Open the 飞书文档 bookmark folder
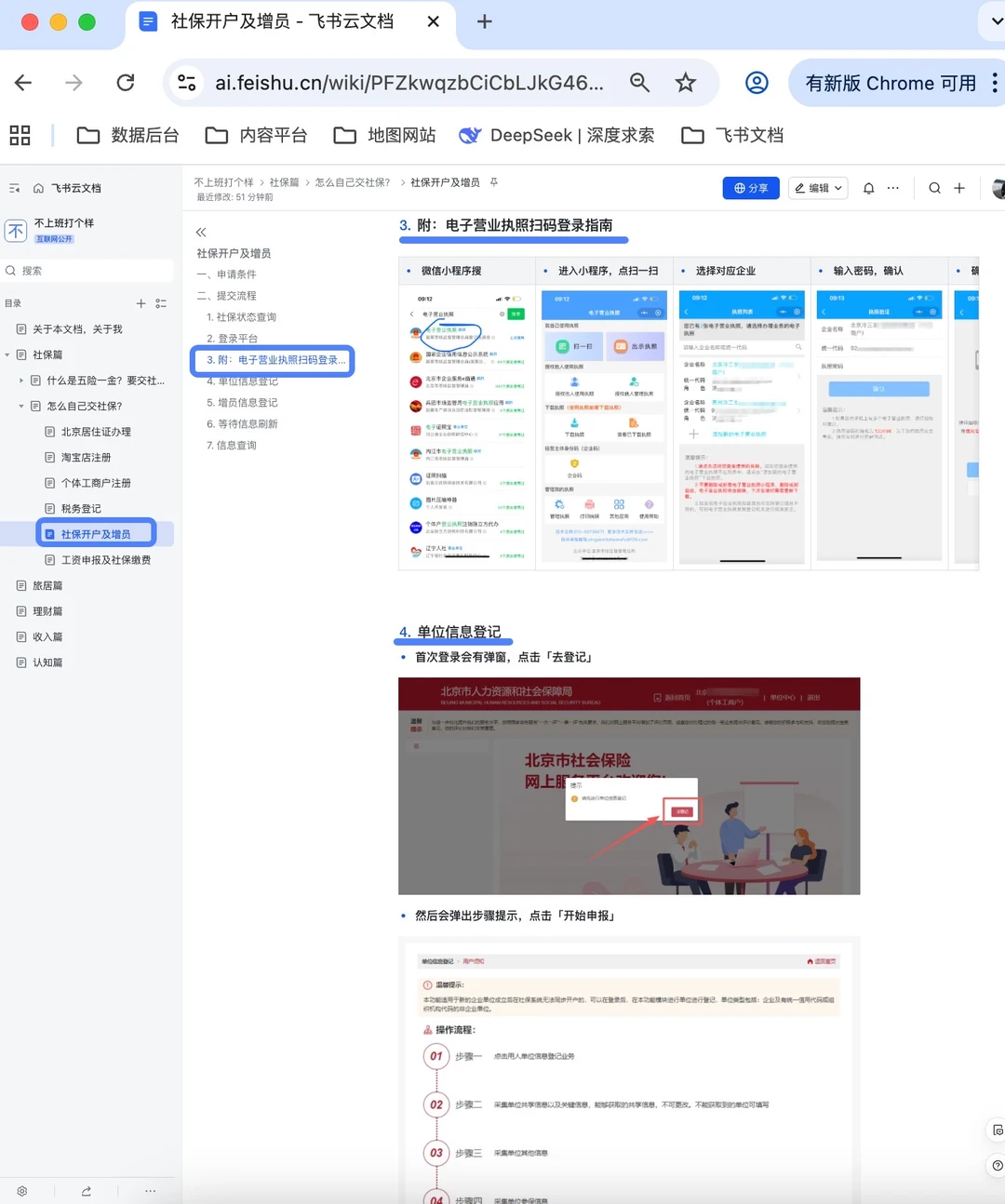This screenshot has height=1204, width=1005. 732,135
